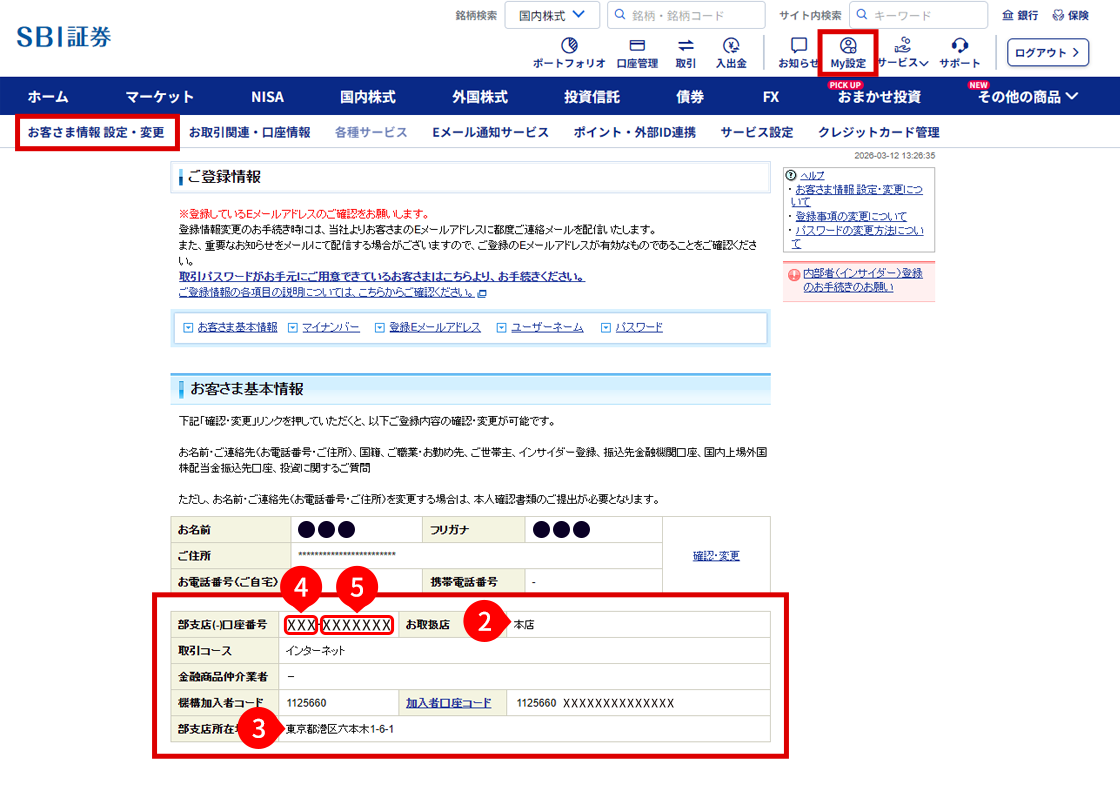
Task: Open the お知らせ notifications icon
Action: point(798,53)
